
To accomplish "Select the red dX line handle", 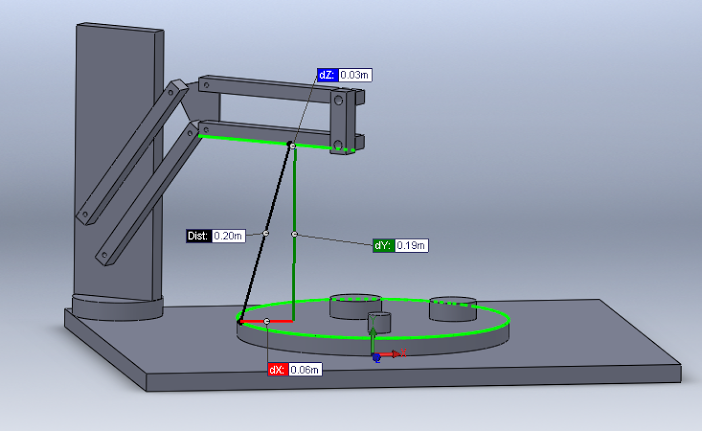I will click(267, 321).
